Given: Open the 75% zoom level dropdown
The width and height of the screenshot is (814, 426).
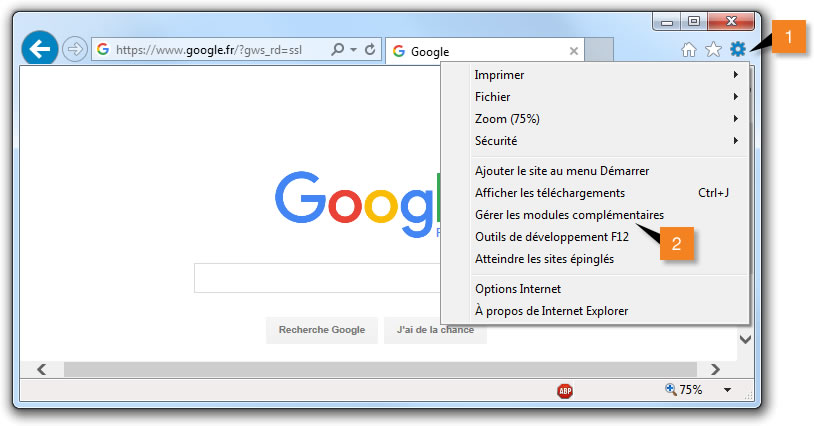Looking at the screenshot, I should pyautogui.click(x=727, y=390).
